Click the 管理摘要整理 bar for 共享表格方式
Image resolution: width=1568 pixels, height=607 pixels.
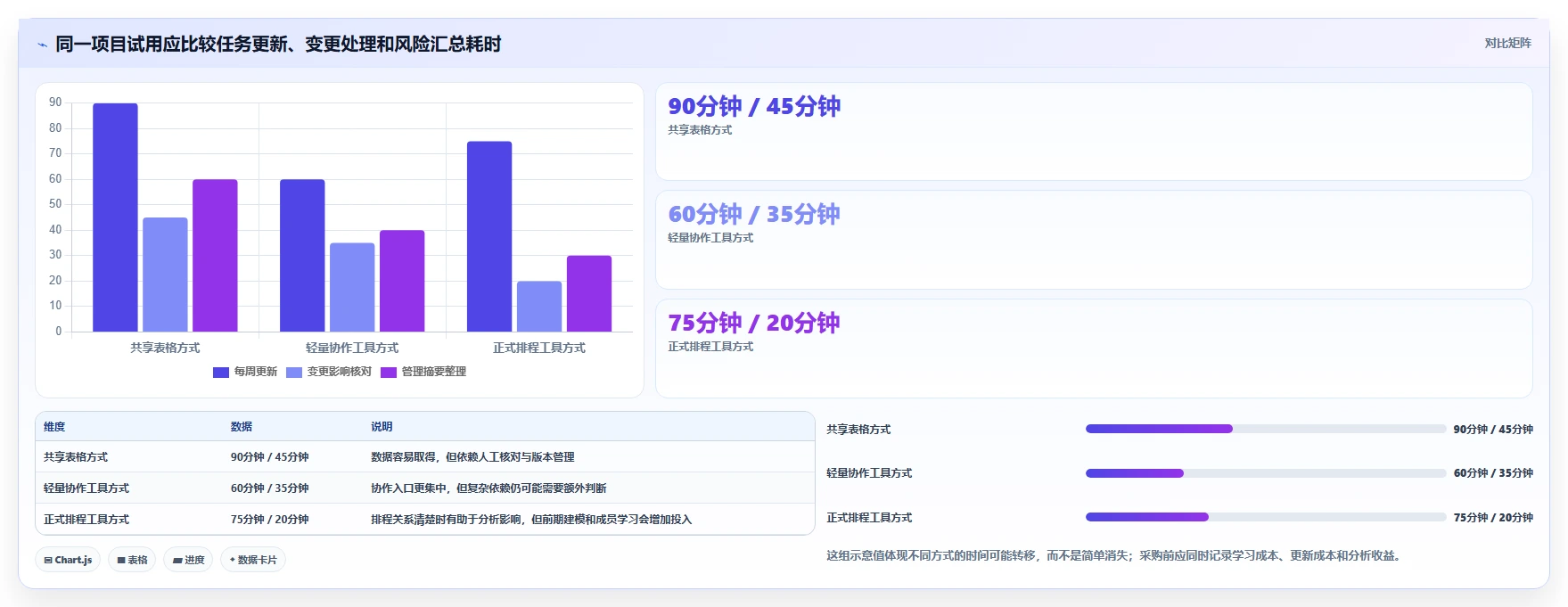215,256
